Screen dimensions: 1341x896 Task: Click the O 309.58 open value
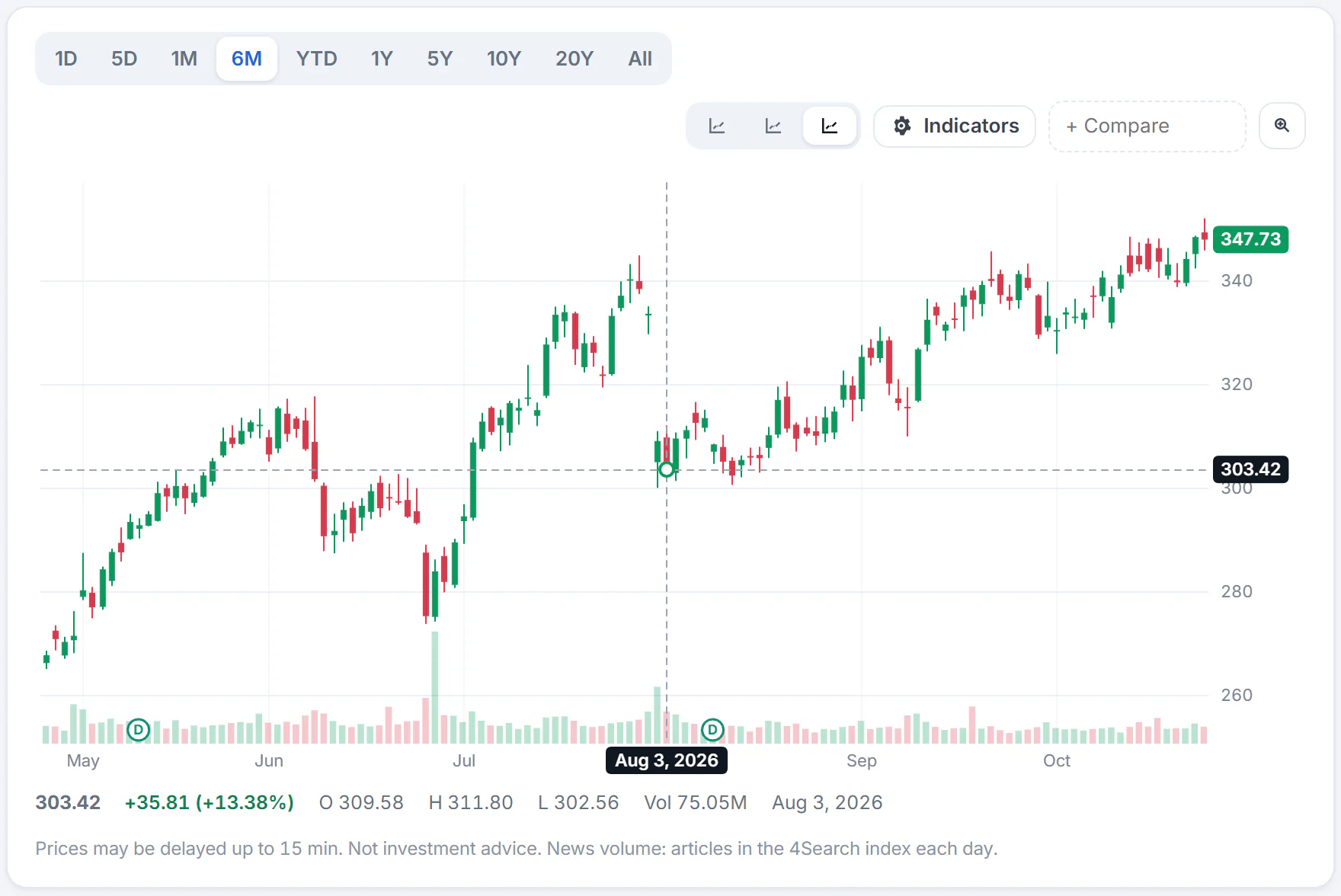pyautogui.click(x=361, y=802)
